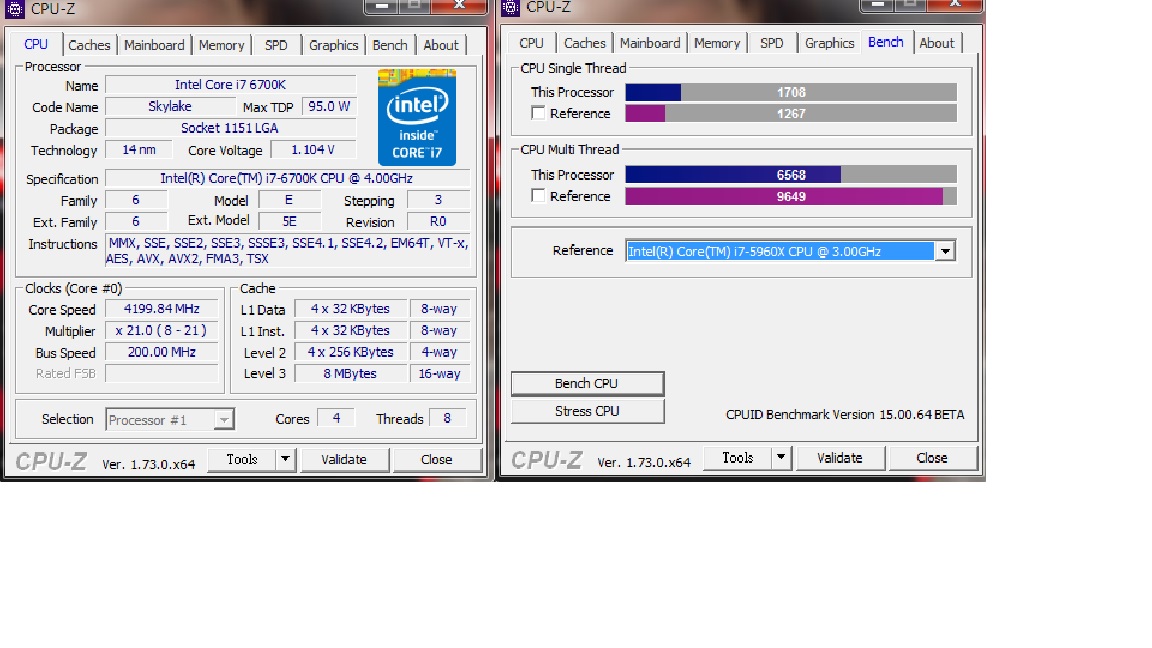This screenshot has width=1152, height=648.
Task: Click the CPU-Z title icon in right window
Action: tap(511, 7)
